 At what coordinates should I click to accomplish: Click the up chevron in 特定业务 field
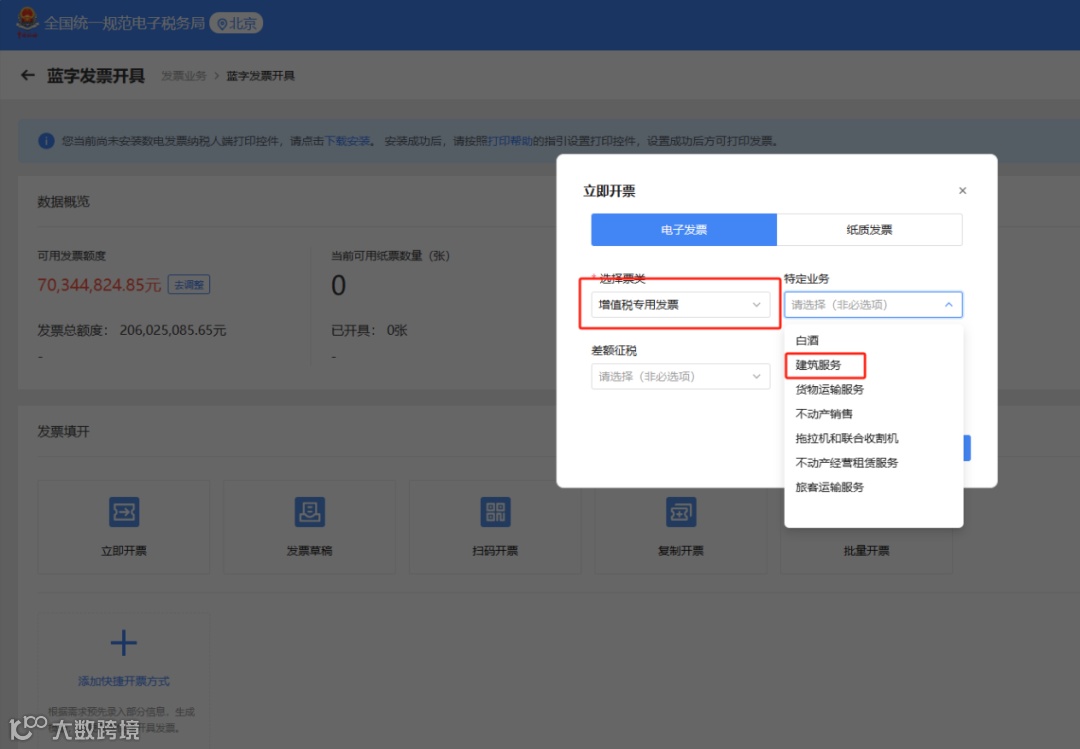point(948,305)
